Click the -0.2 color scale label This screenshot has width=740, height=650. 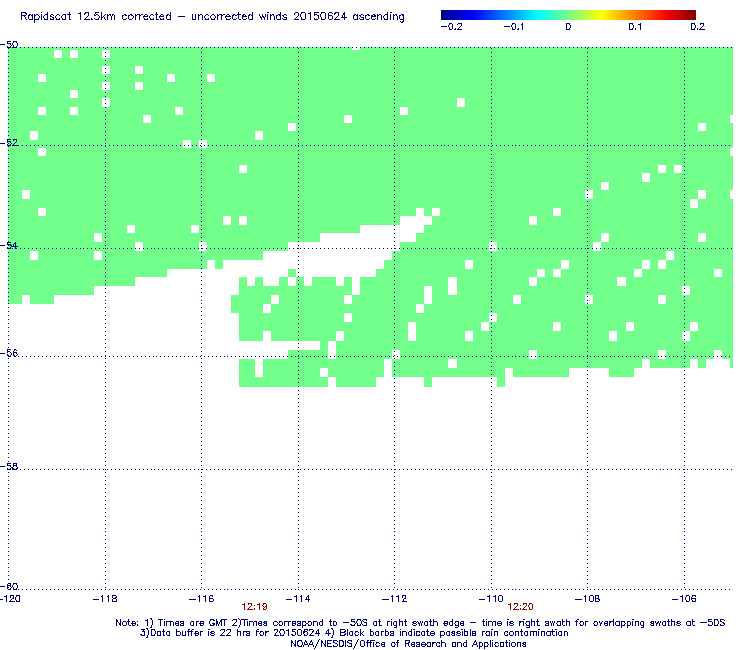coord(452,27)
